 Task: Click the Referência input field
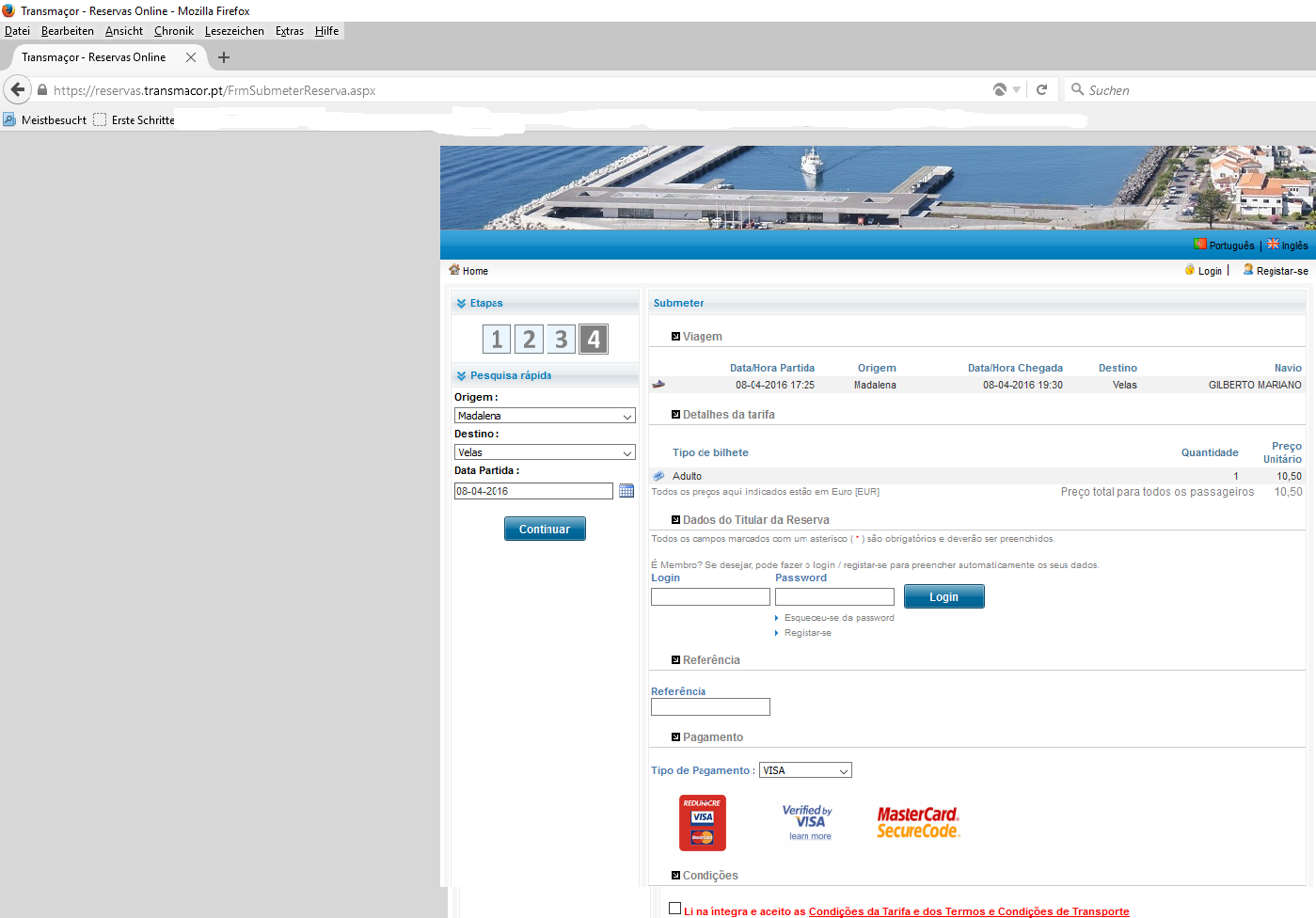[x=710, y=707]
